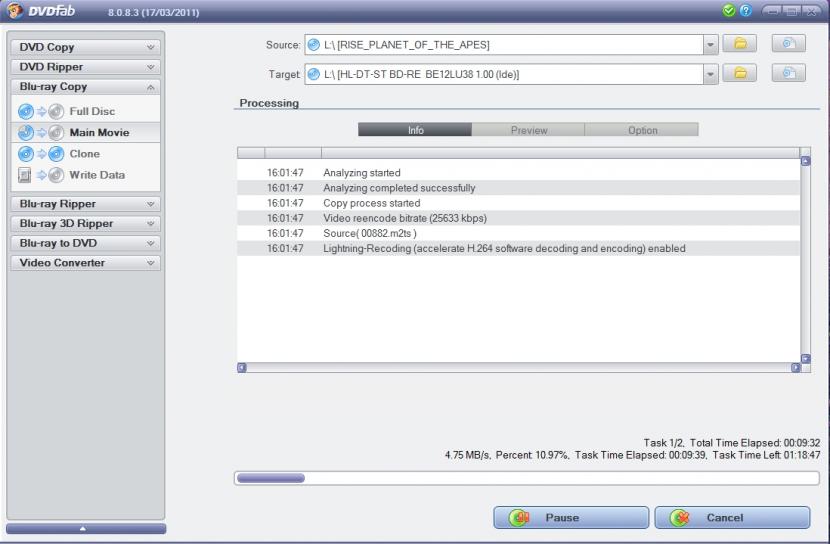Select 'Video reencode bitrate (25633 kbps)' row
This screenshot has width=830, height=544.
click(x=518, y=218)
